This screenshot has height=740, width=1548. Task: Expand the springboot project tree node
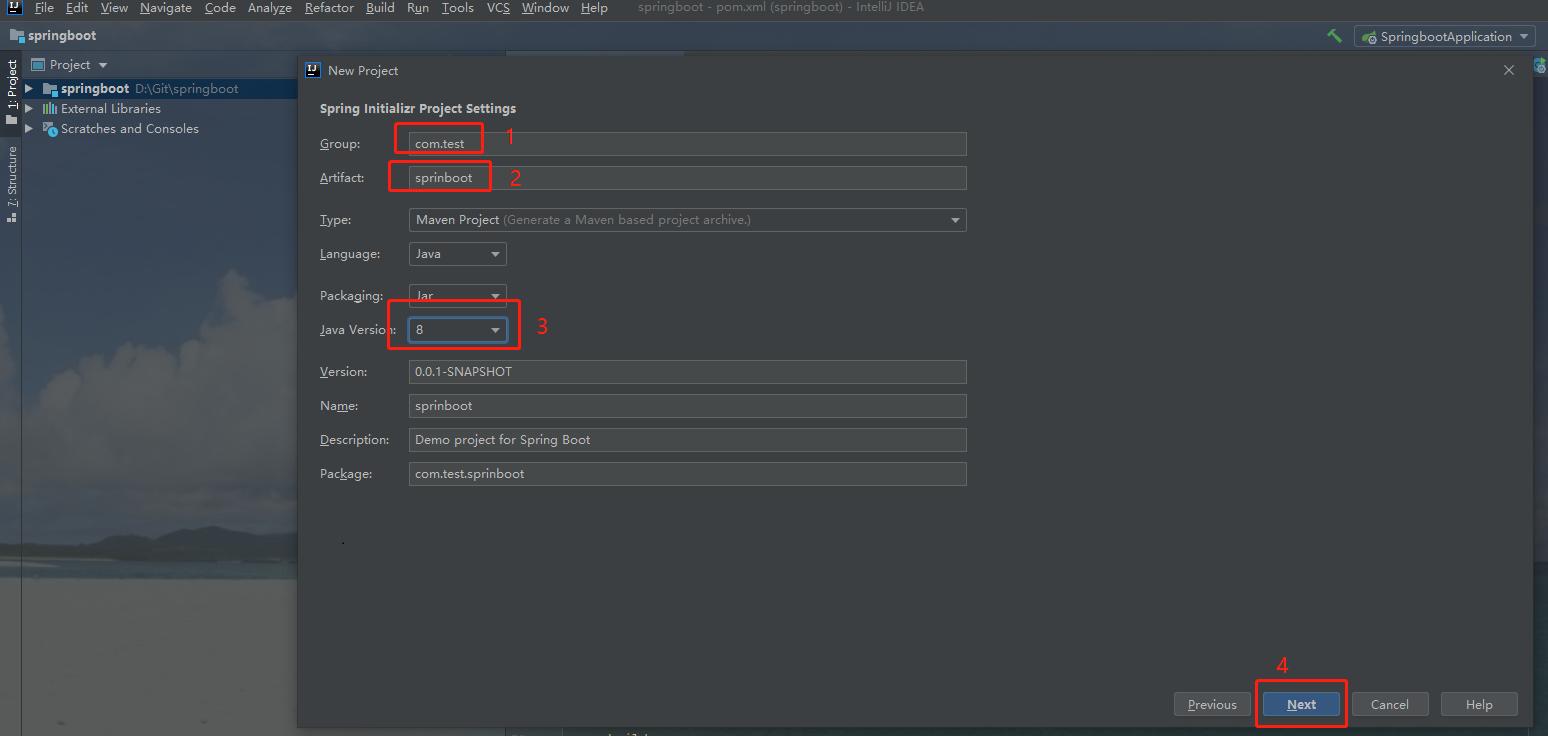[x=29, y=89]
